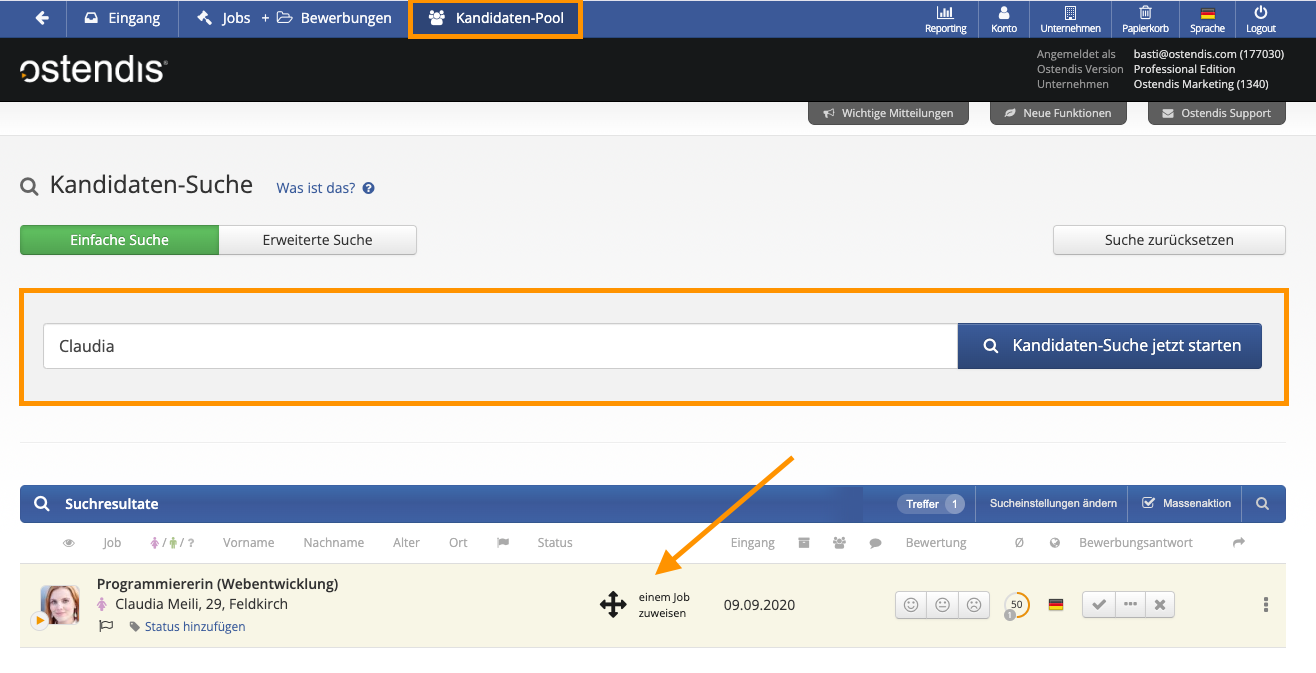Click the comment bubble column header icon
This screenshot has width=1316, height=673.
click(875, 543)
